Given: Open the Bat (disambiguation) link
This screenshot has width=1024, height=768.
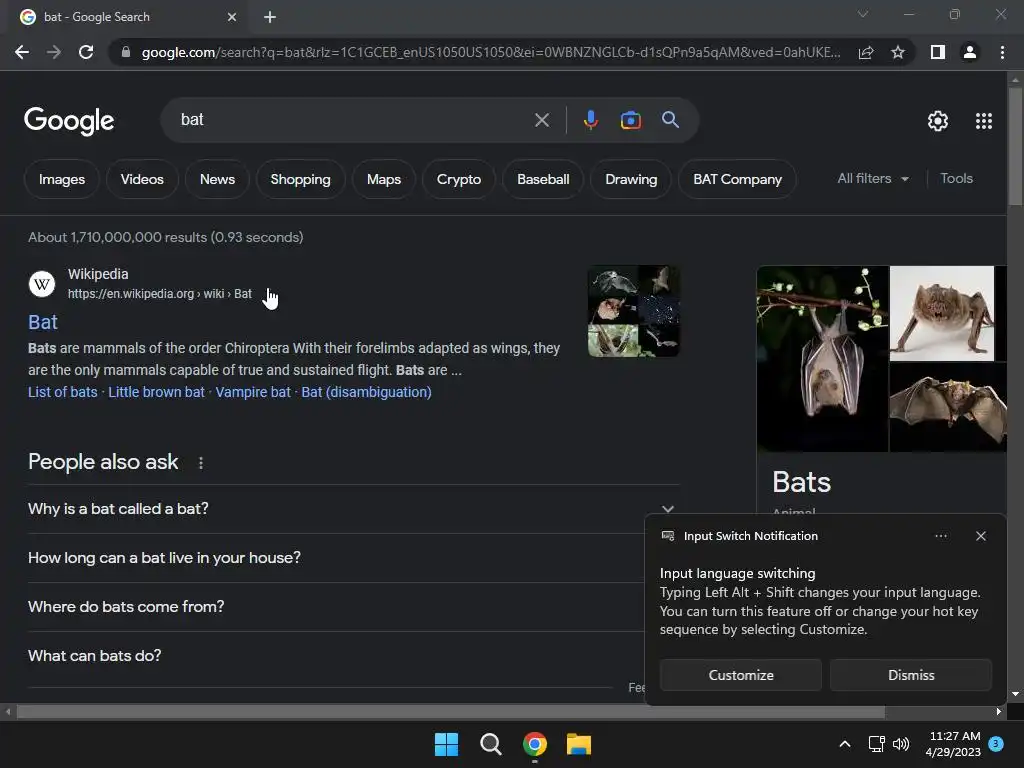Looking at the screenshot, I should coord(366,392).
